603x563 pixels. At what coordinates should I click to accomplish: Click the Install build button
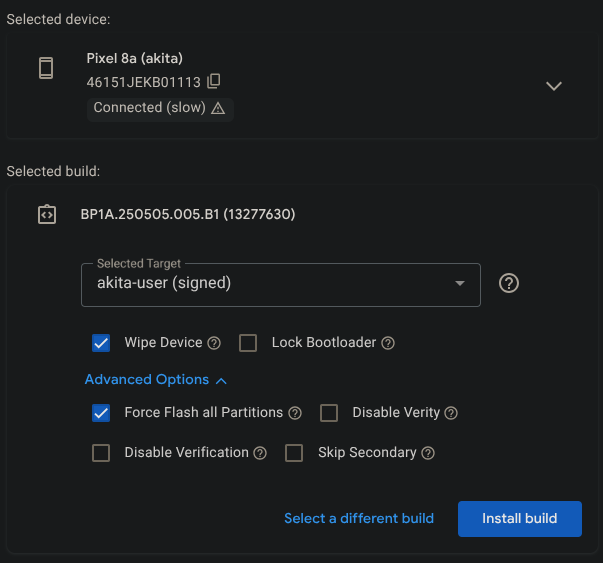coord(519,519)
